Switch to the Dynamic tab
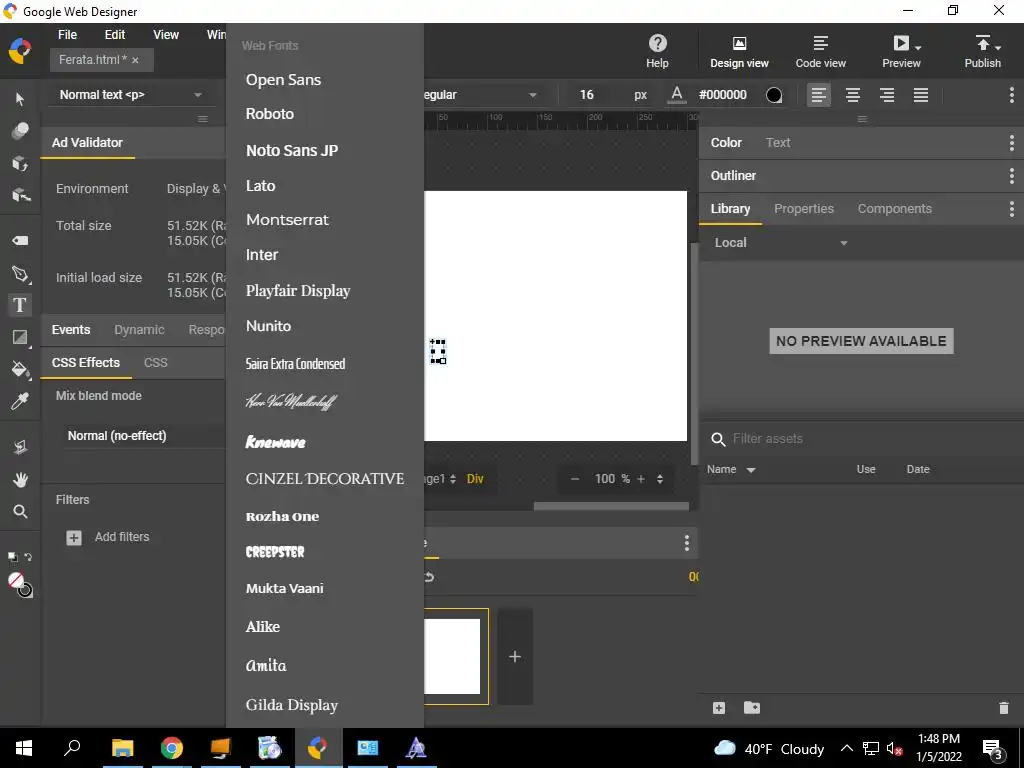1024x768 pixels. click(139, 330)
